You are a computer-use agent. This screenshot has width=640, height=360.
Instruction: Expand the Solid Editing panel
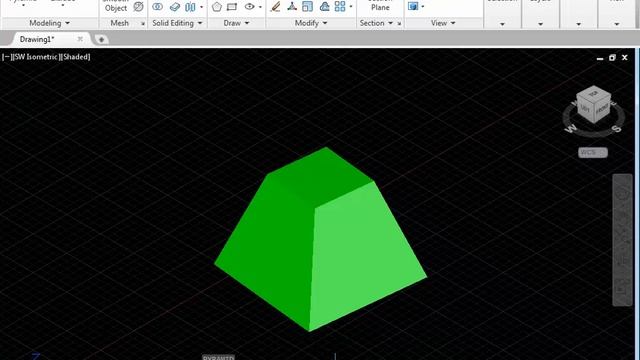pyautogui.click(x=177, y=23)
